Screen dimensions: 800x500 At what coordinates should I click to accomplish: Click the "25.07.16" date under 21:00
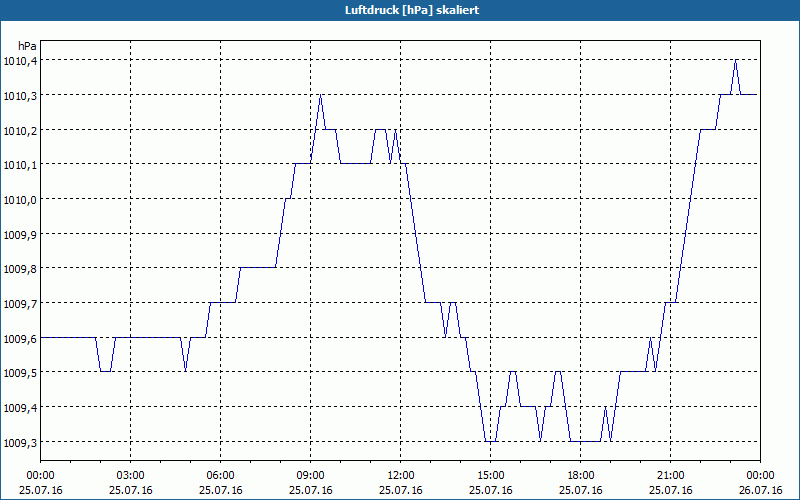click(x=670, y=490)
